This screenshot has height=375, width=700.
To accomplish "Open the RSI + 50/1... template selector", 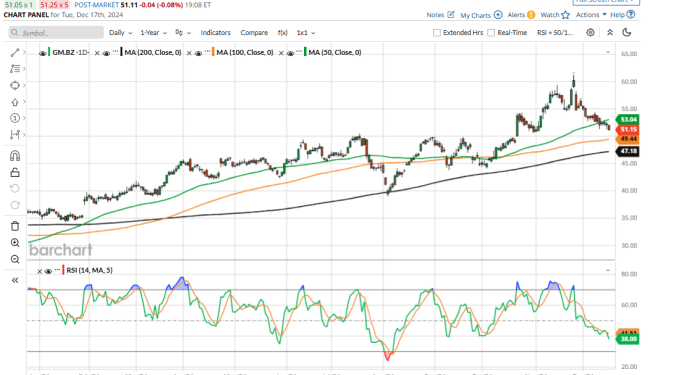I will point(555,33).
